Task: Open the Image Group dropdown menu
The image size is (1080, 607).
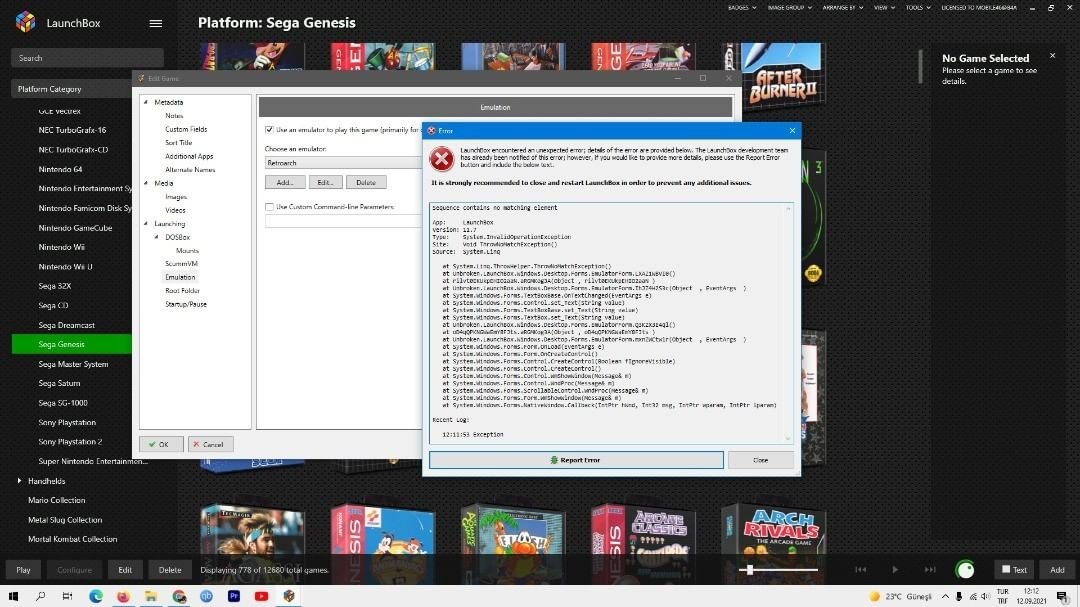Action: point(789,8)
